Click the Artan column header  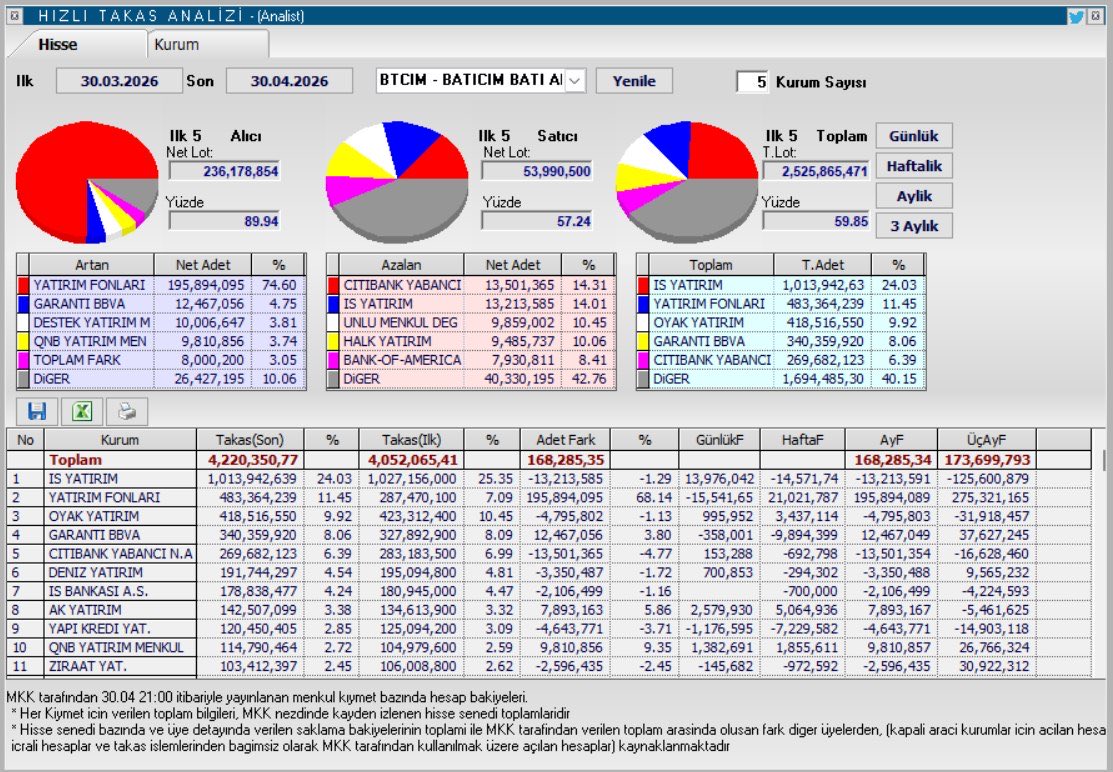(x=92, y=265)
